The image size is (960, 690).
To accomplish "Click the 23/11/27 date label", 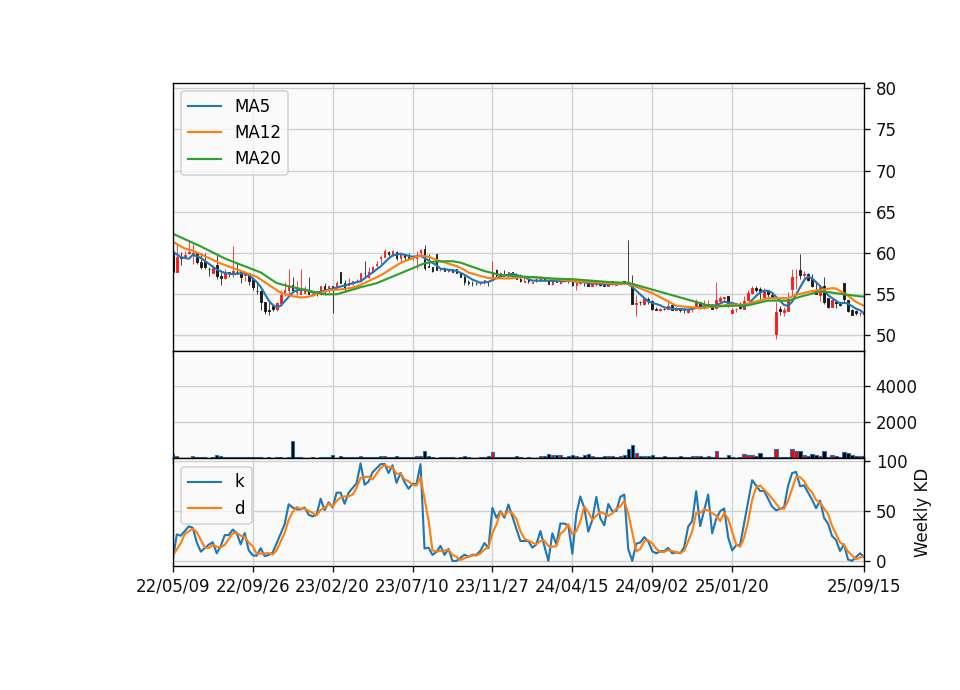I will (492, 586).
